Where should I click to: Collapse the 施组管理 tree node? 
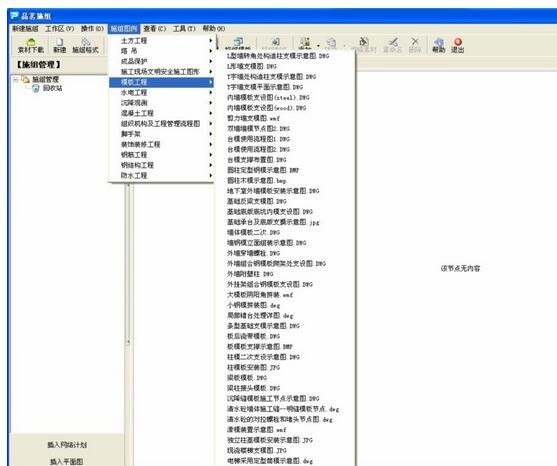point(15,80)
